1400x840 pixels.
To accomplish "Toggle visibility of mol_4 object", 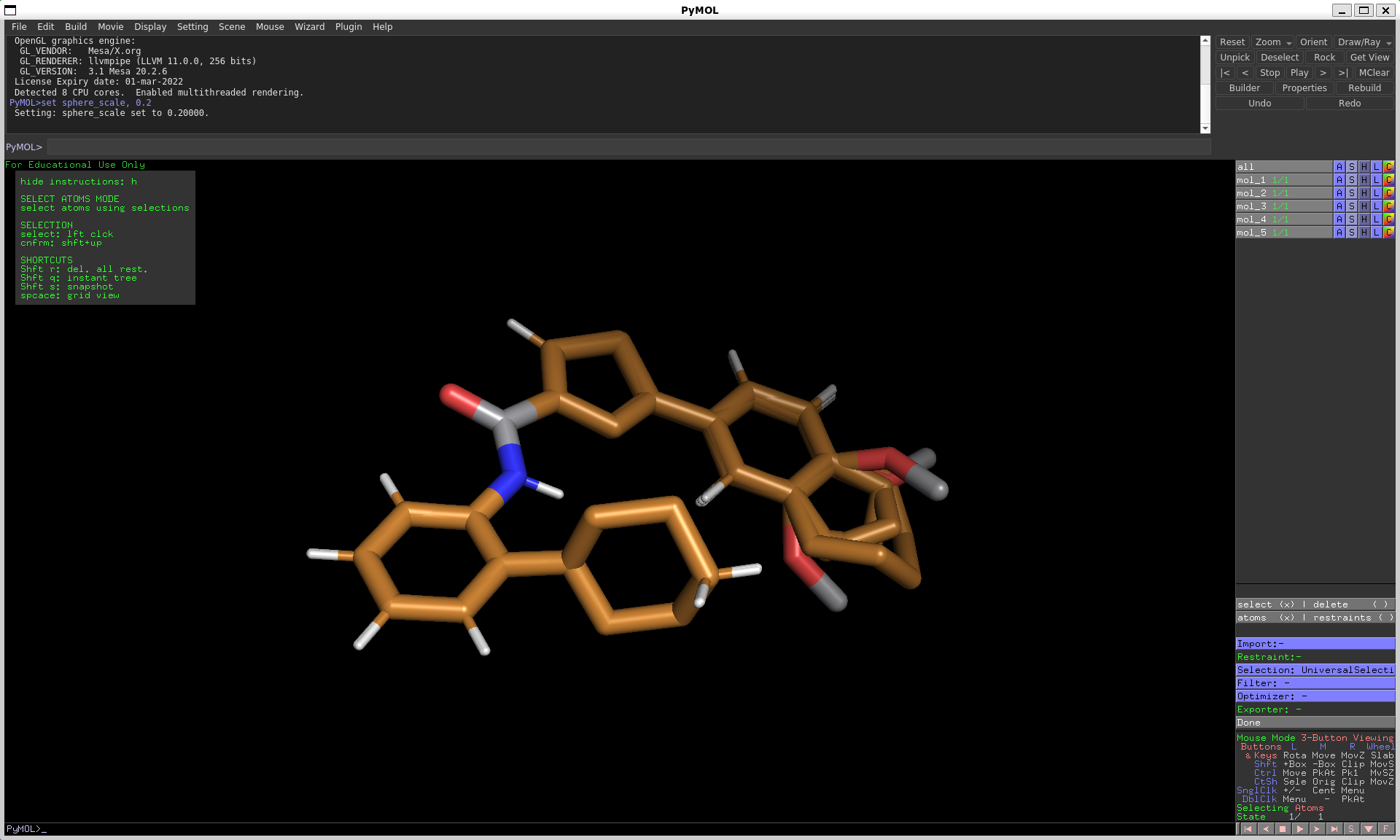I will point(1283,219).
